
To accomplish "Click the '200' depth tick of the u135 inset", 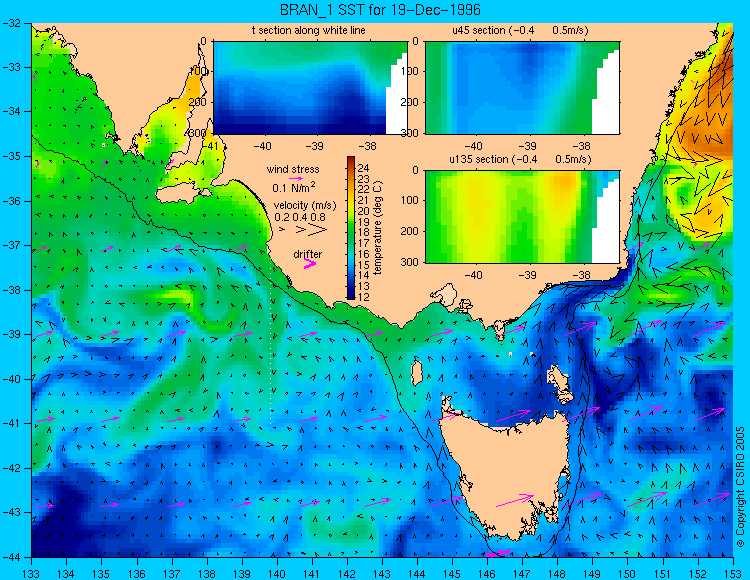I will pos(410,231).
